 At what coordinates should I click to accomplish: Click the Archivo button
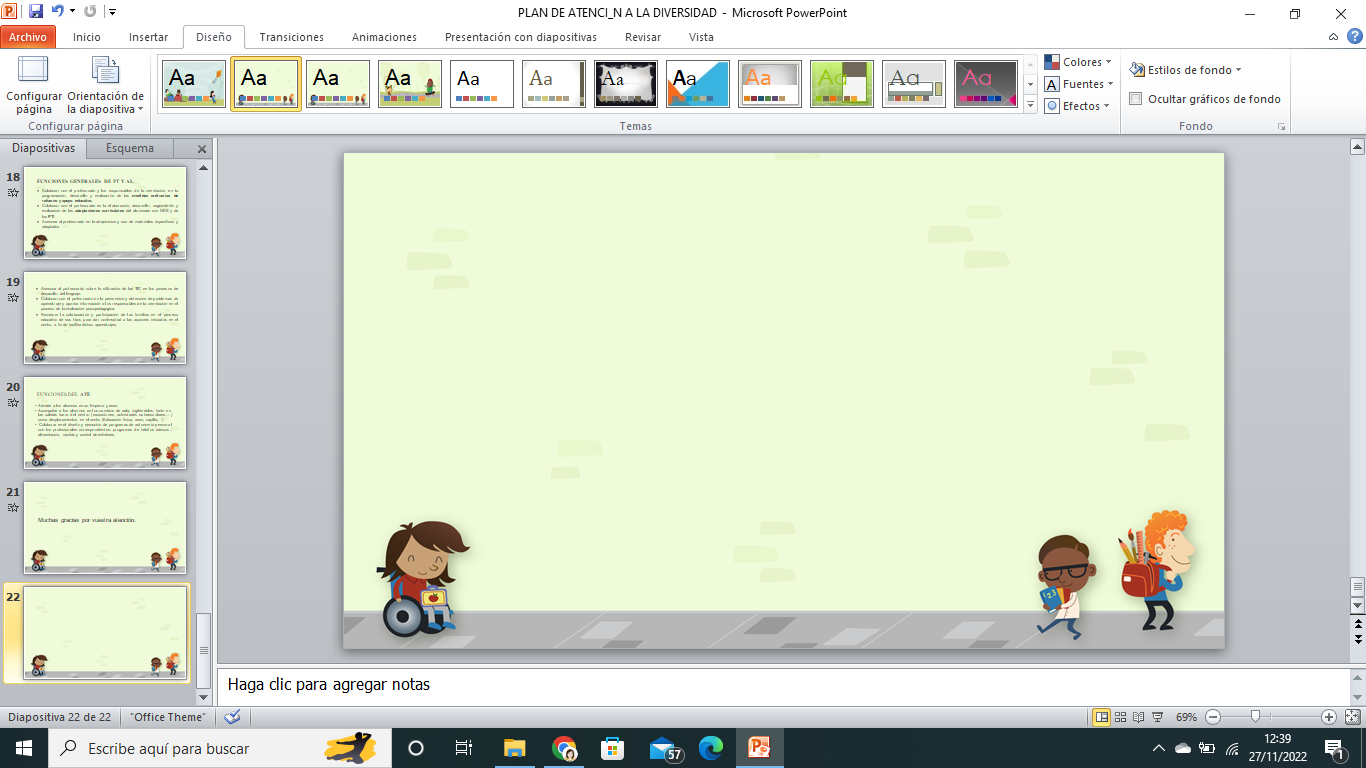(x=28, y=37)
